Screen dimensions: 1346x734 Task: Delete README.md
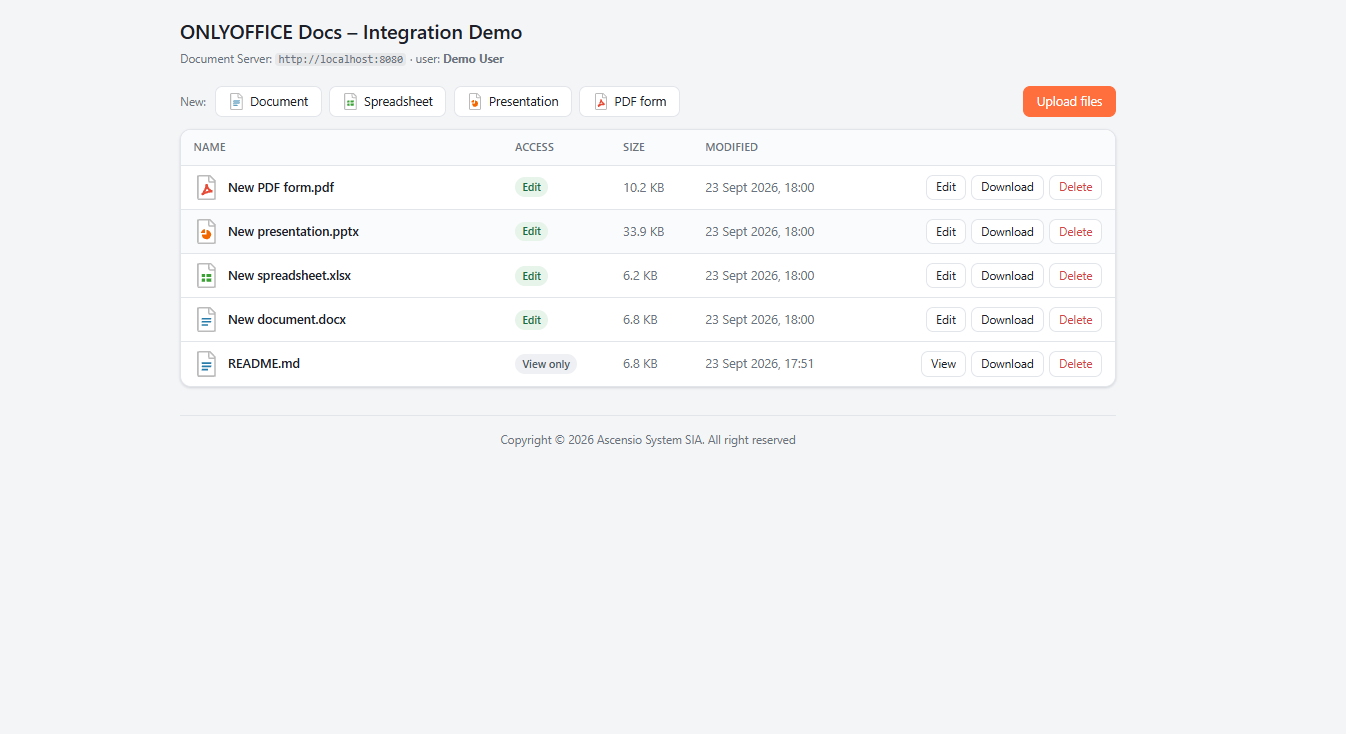point(1075,363)
